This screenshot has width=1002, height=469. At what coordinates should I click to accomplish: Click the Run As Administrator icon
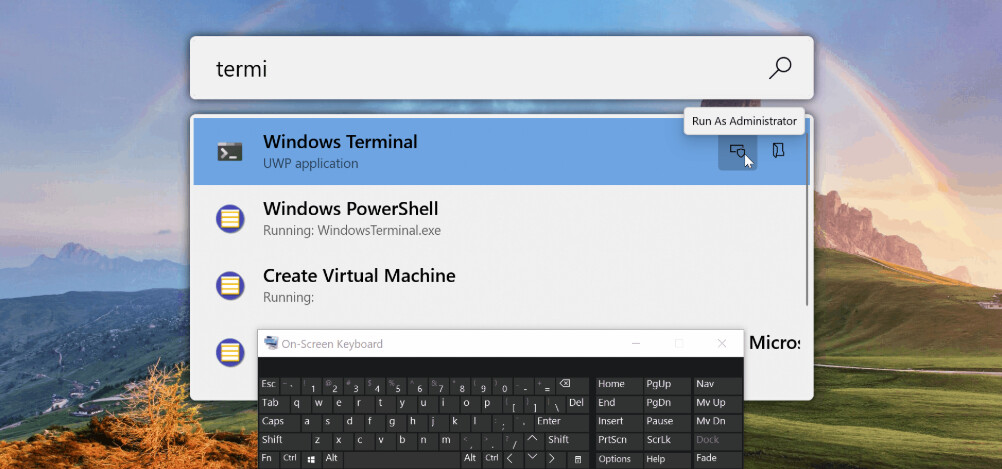point(737,151)
